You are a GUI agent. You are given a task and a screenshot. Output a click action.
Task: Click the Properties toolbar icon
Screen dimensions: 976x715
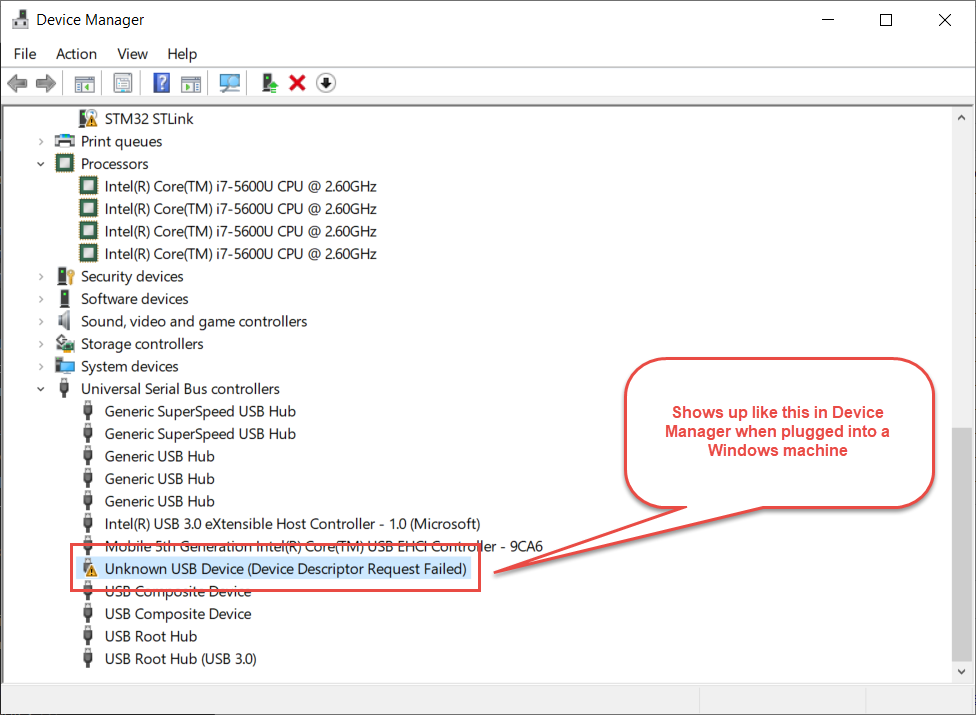tap(122, 83)
